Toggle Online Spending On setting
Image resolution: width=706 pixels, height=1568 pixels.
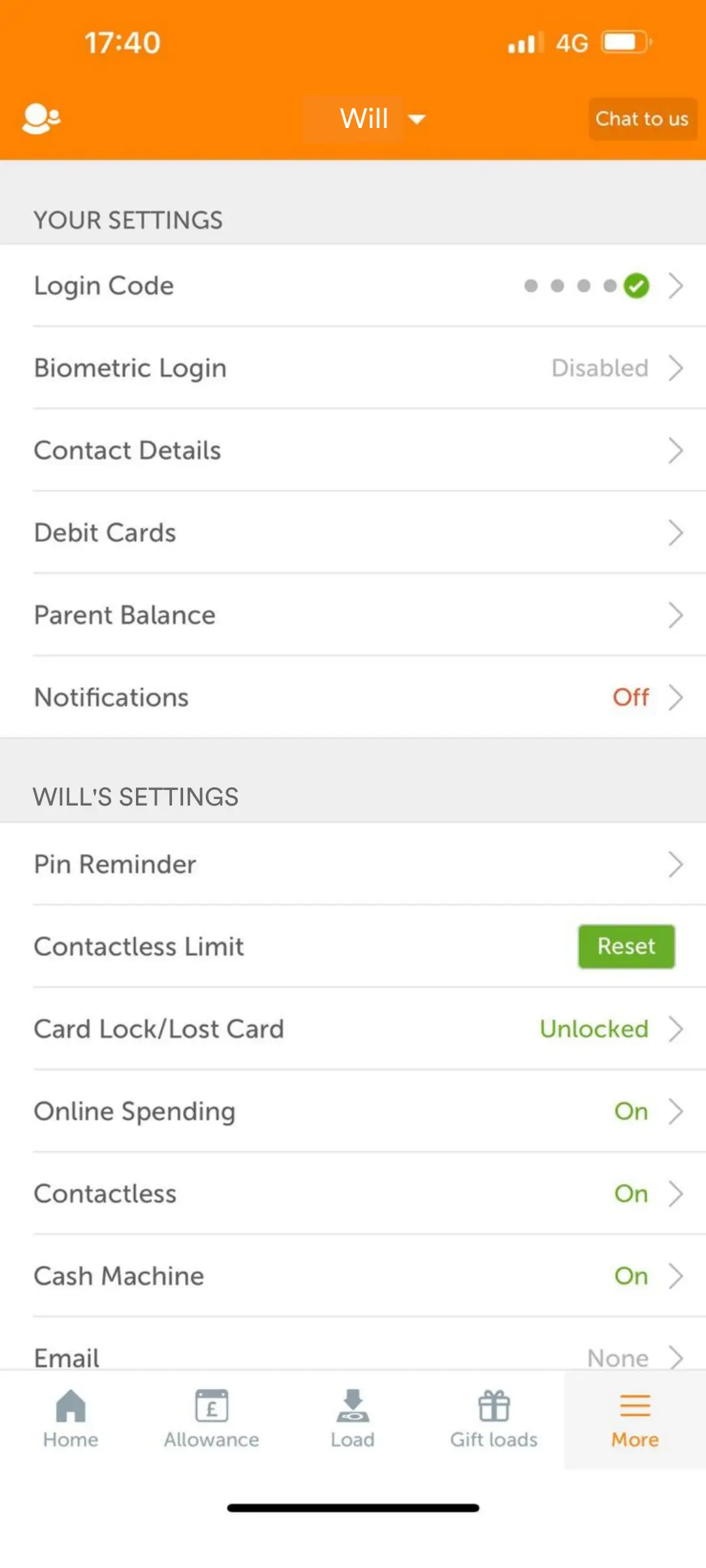pyautogui.click(x=631, y=1111)
